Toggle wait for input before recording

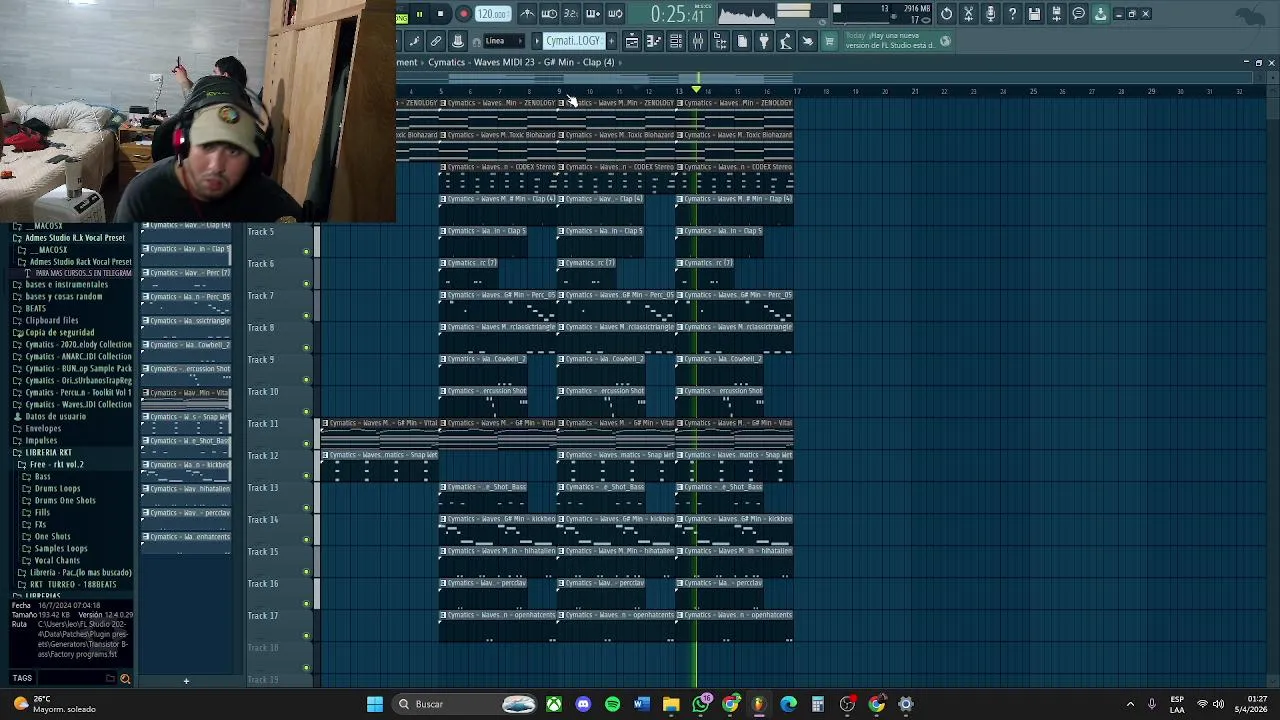click(549, 14)
